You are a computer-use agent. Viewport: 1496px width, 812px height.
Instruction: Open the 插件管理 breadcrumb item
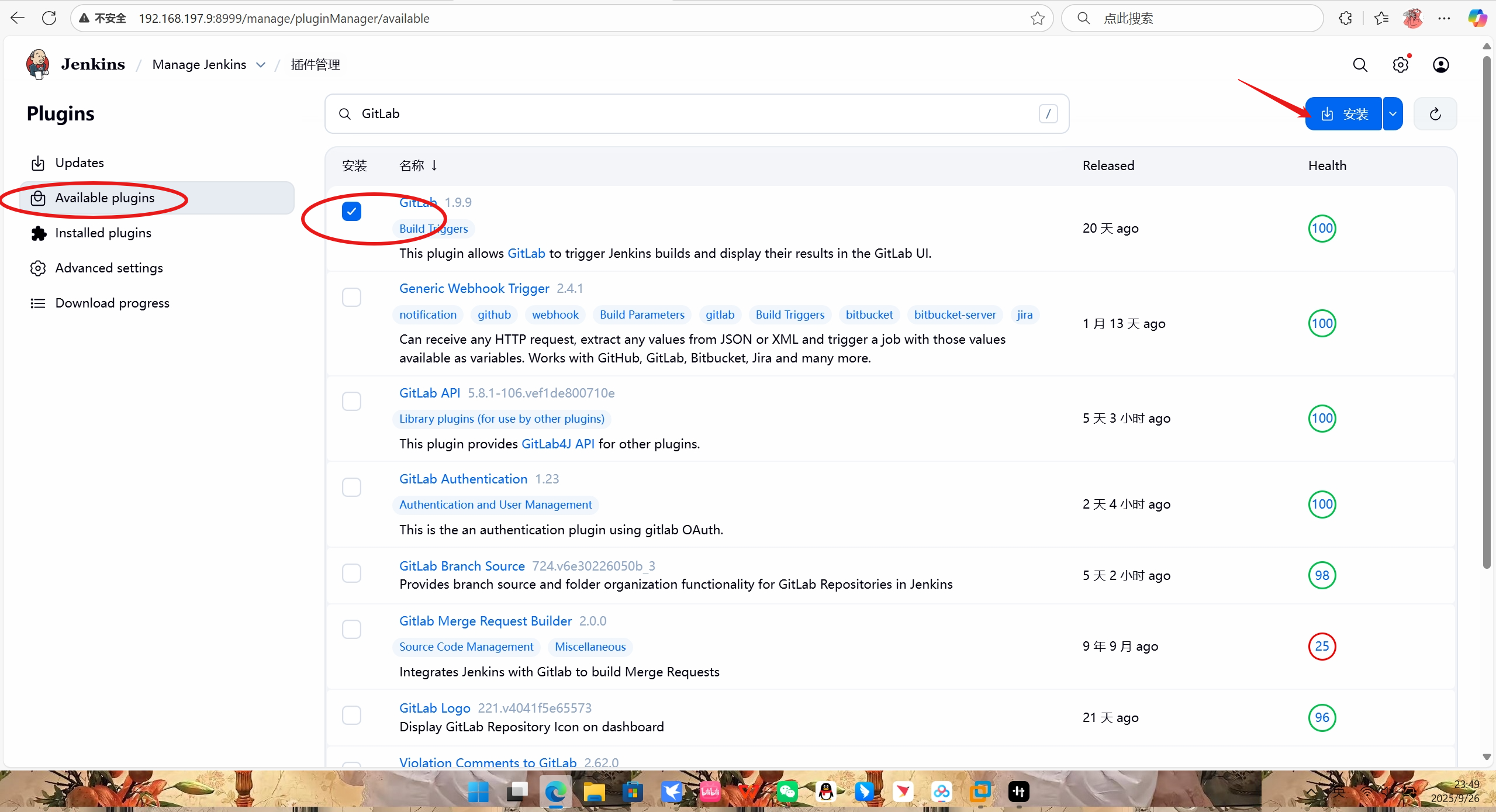(x=315, y=65)
